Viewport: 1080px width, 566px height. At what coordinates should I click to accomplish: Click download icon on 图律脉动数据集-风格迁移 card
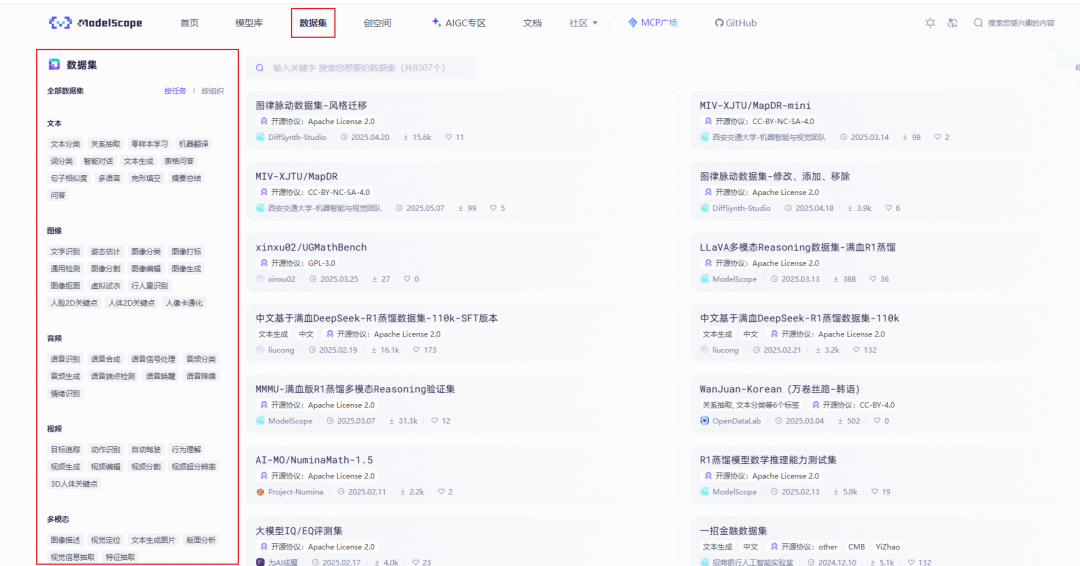coord(406,137)
